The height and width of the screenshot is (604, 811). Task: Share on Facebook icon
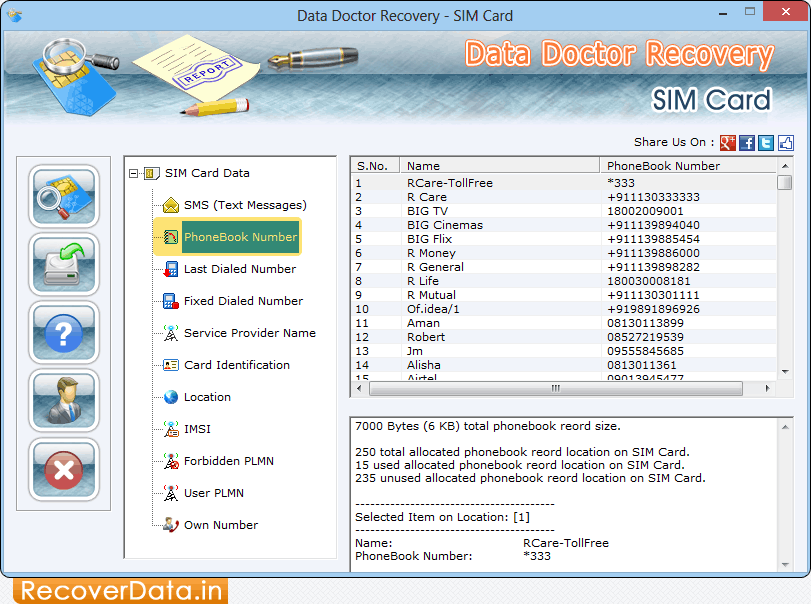coord(747,143)
